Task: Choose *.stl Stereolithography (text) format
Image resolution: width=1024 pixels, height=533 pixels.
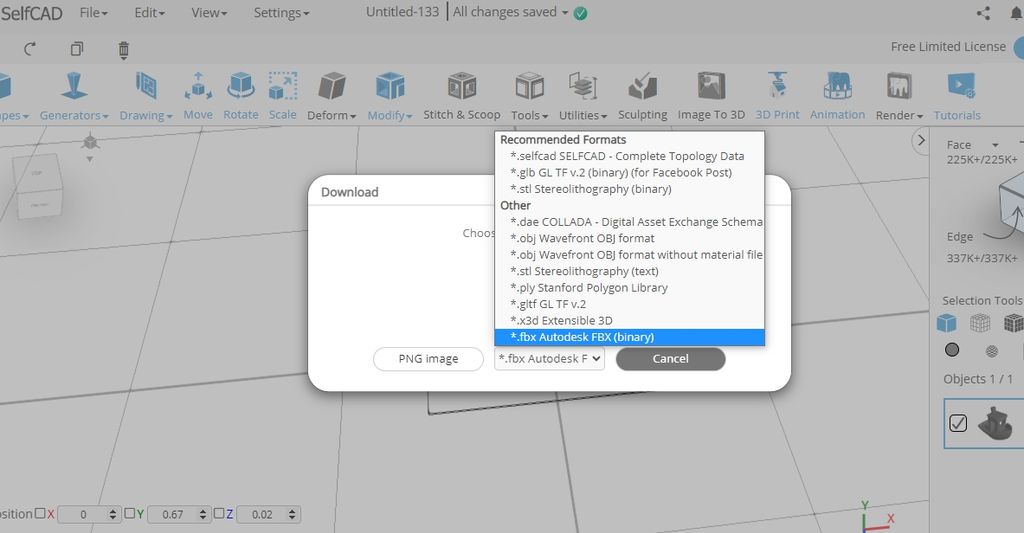Action: (630, 271)
